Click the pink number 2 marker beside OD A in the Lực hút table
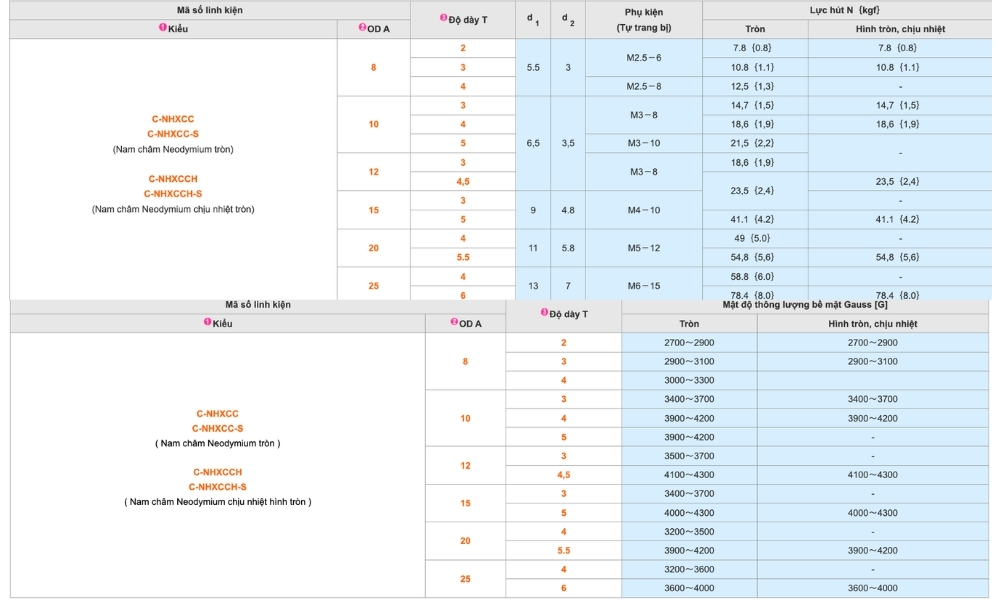Viewport: 1000px width, 600px height. click(x=362, y=28)
